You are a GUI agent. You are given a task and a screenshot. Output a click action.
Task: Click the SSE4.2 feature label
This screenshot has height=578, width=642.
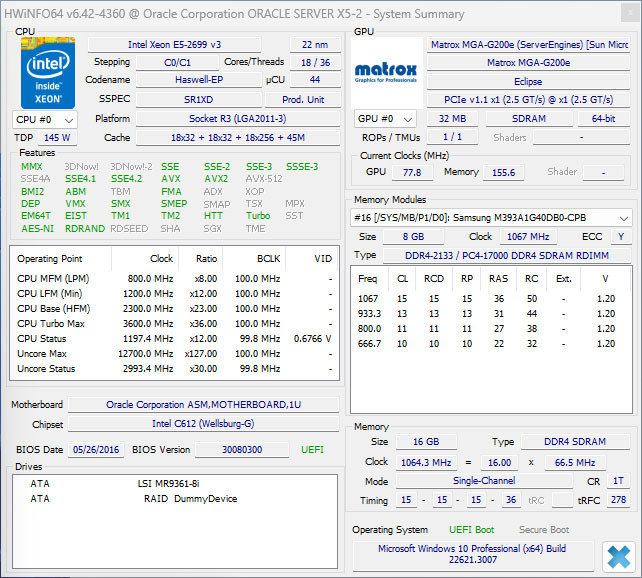pyautogui.click(x=127, y=179)
